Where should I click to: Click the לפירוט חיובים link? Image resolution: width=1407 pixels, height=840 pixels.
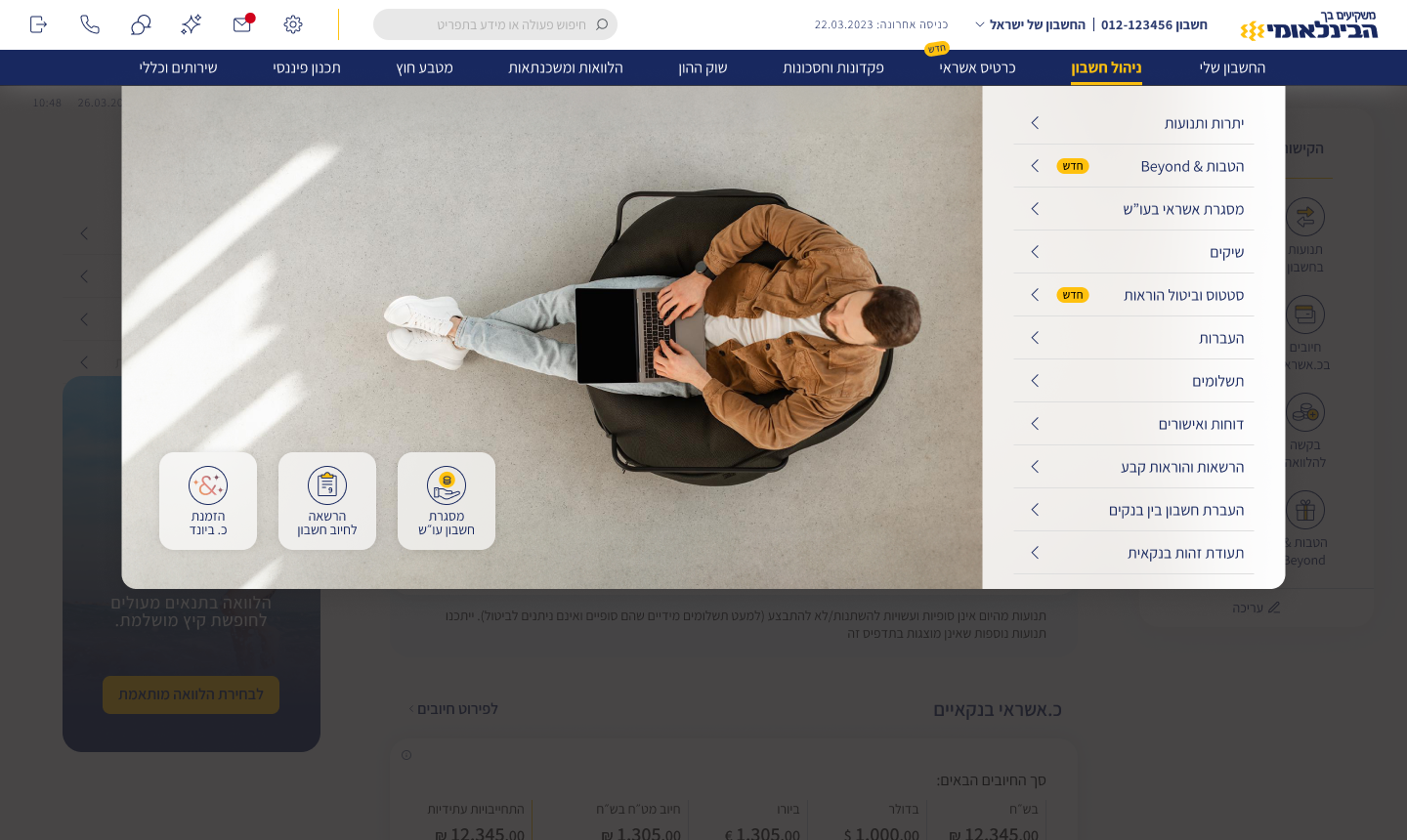point(453,709)
